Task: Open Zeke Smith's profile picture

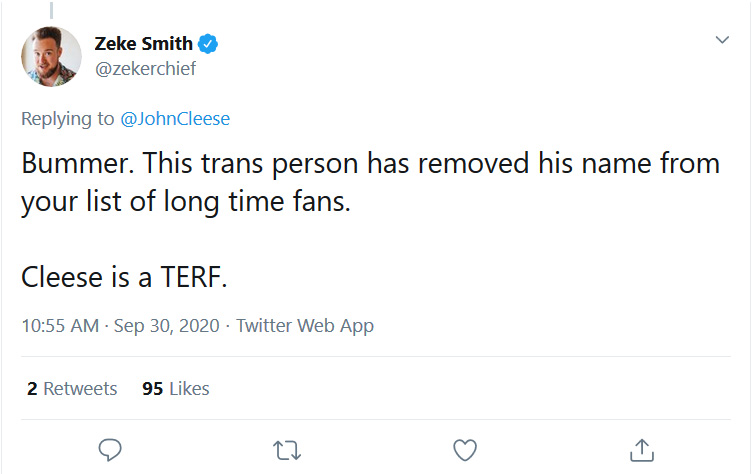Action: click(51, 56)
